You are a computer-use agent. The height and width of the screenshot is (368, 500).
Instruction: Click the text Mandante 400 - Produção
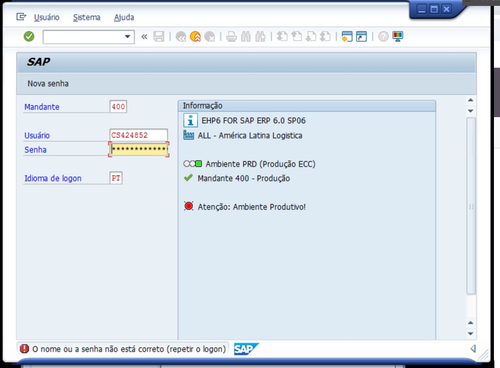tap(244, 178)
